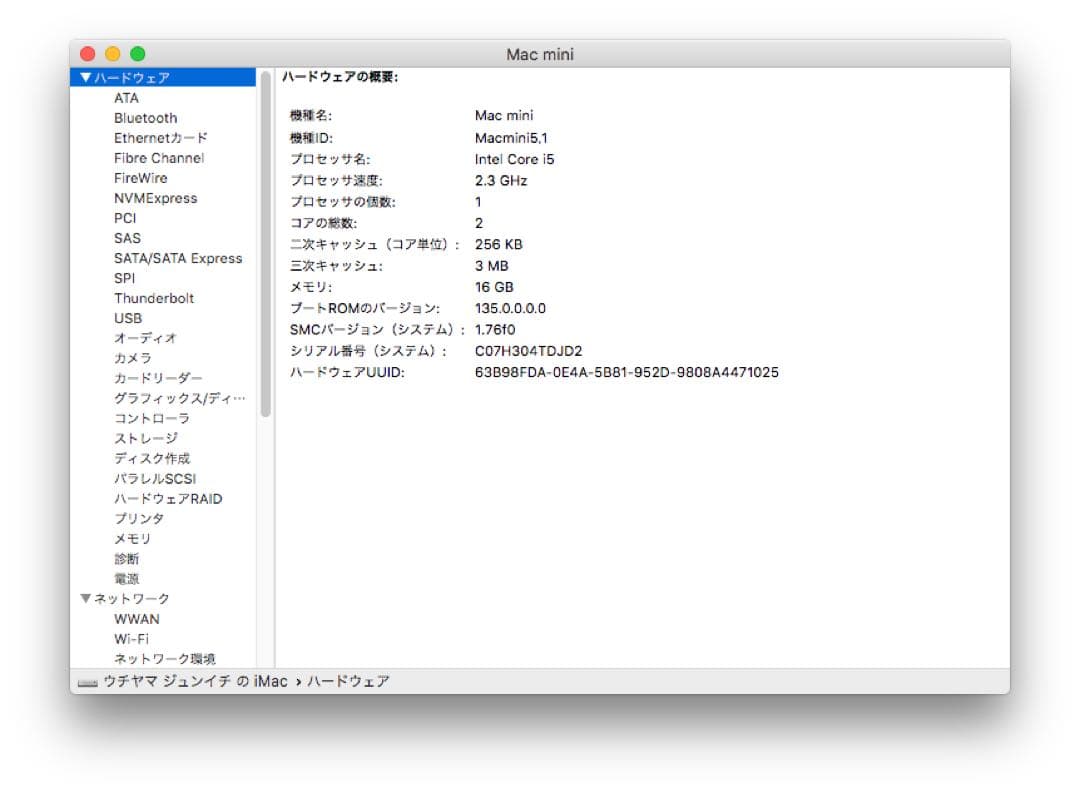Select メモリ in the sidebar list

(132, 539)
